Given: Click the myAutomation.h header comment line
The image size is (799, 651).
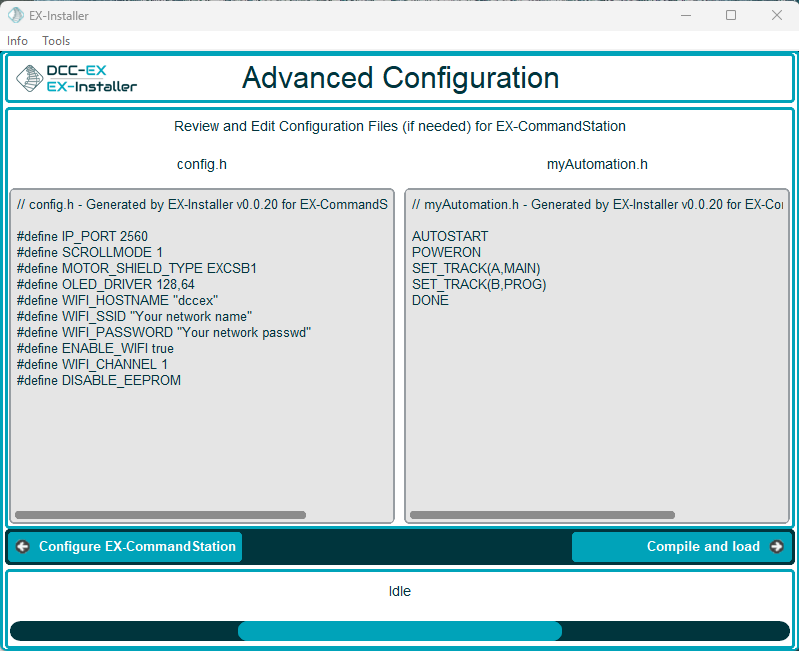Looking at the screenshot, I should 597,205.
